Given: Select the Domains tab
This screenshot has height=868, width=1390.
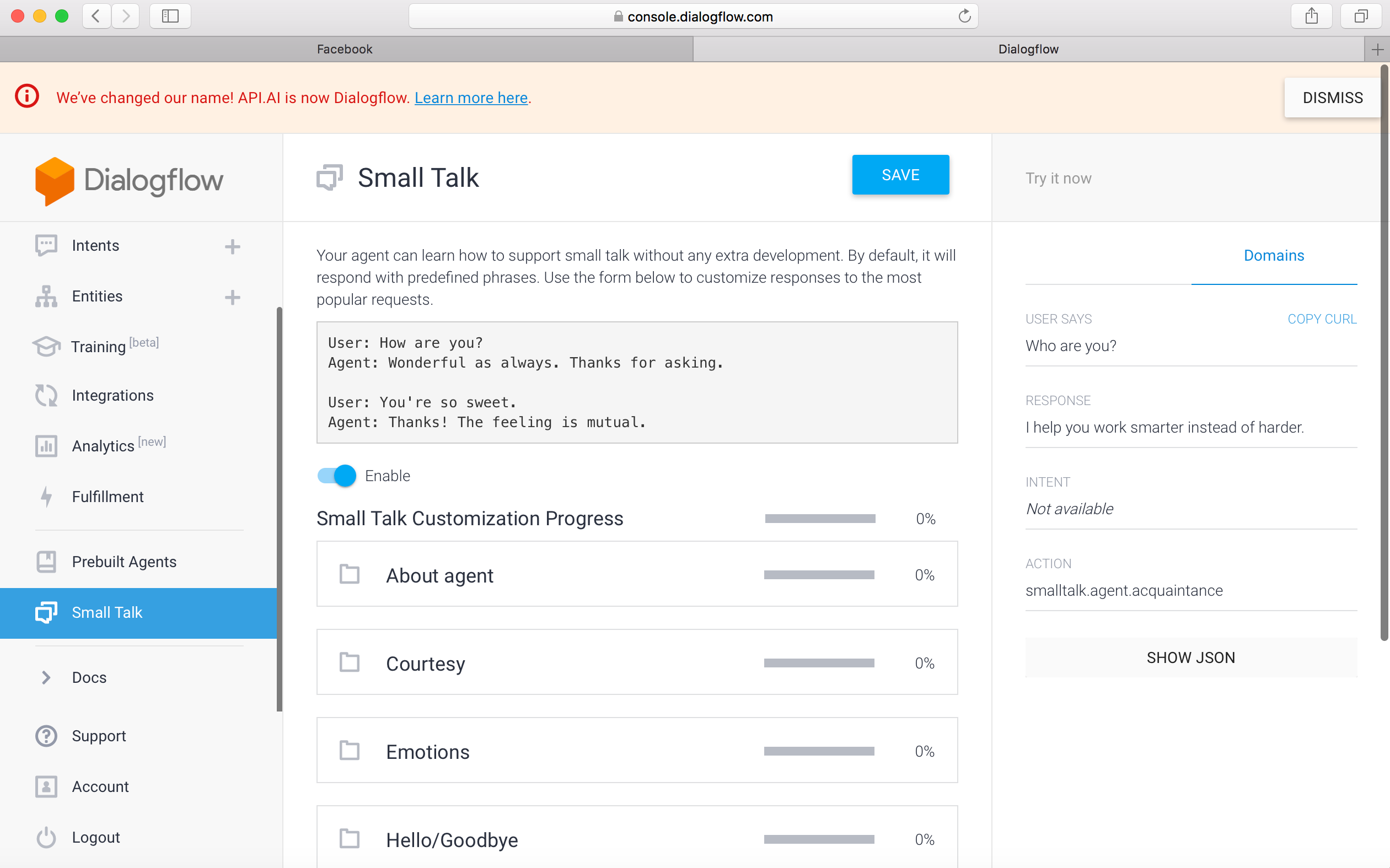Looking at the screenshot, I should pos(1274,256).
